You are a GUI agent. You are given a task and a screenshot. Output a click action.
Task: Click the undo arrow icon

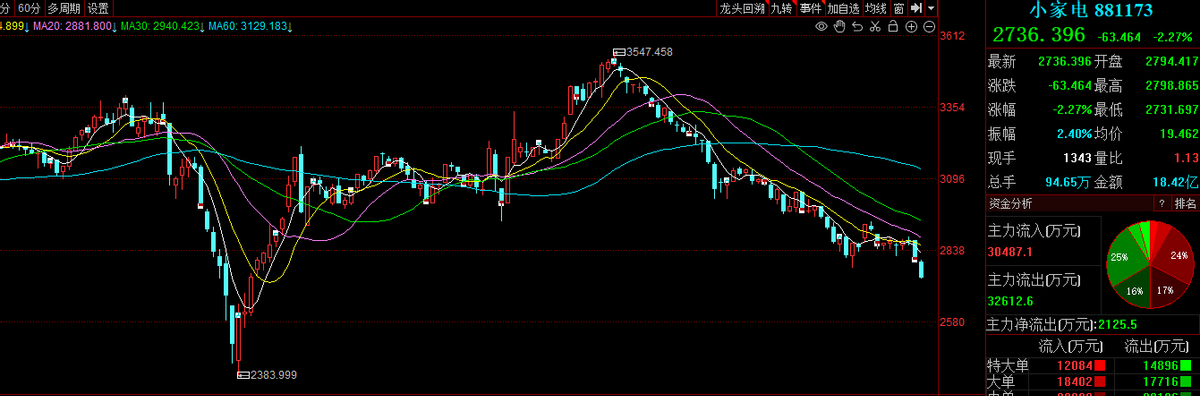[857, 26]
